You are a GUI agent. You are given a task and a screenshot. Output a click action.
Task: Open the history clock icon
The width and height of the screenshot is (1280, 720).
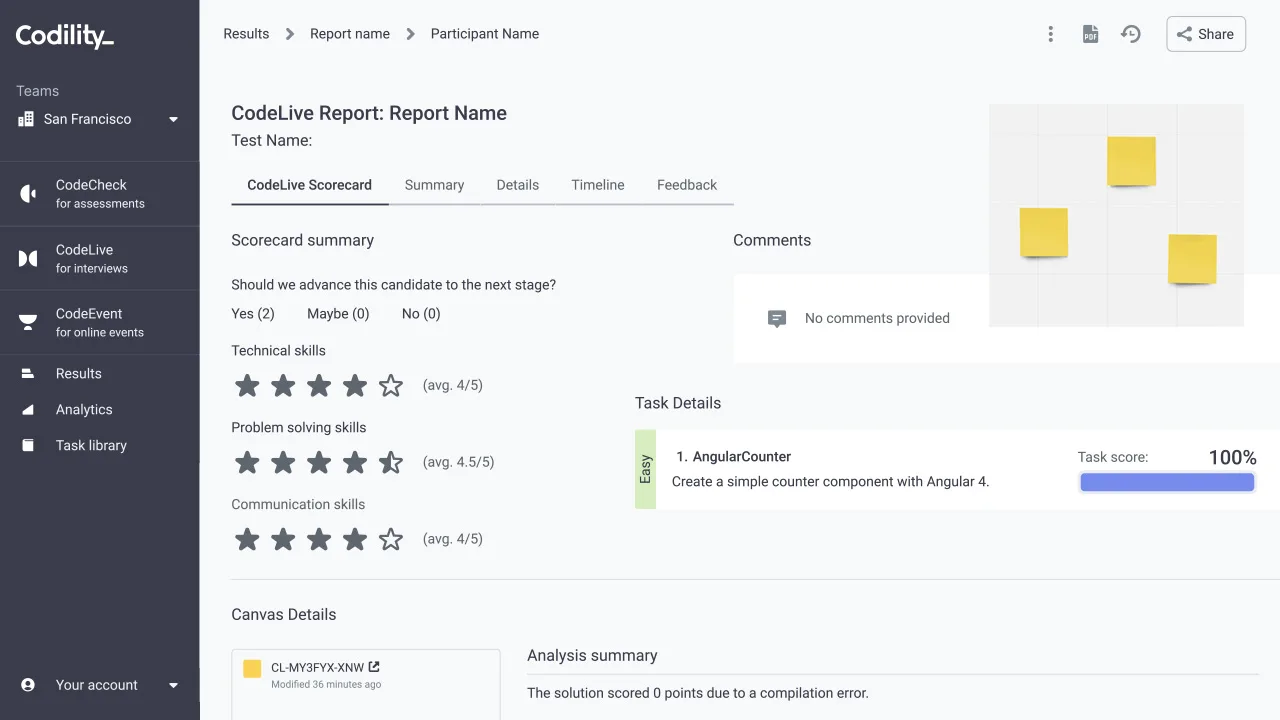pos(1131,34)
